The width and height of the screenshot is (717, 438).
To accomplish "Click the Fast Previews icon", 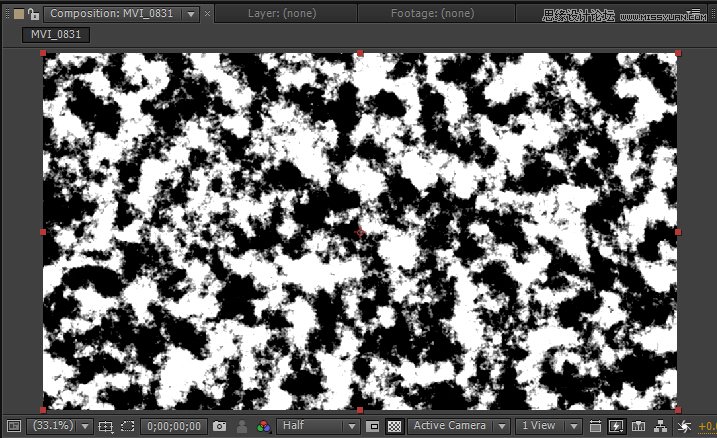I will coord(617,426).
